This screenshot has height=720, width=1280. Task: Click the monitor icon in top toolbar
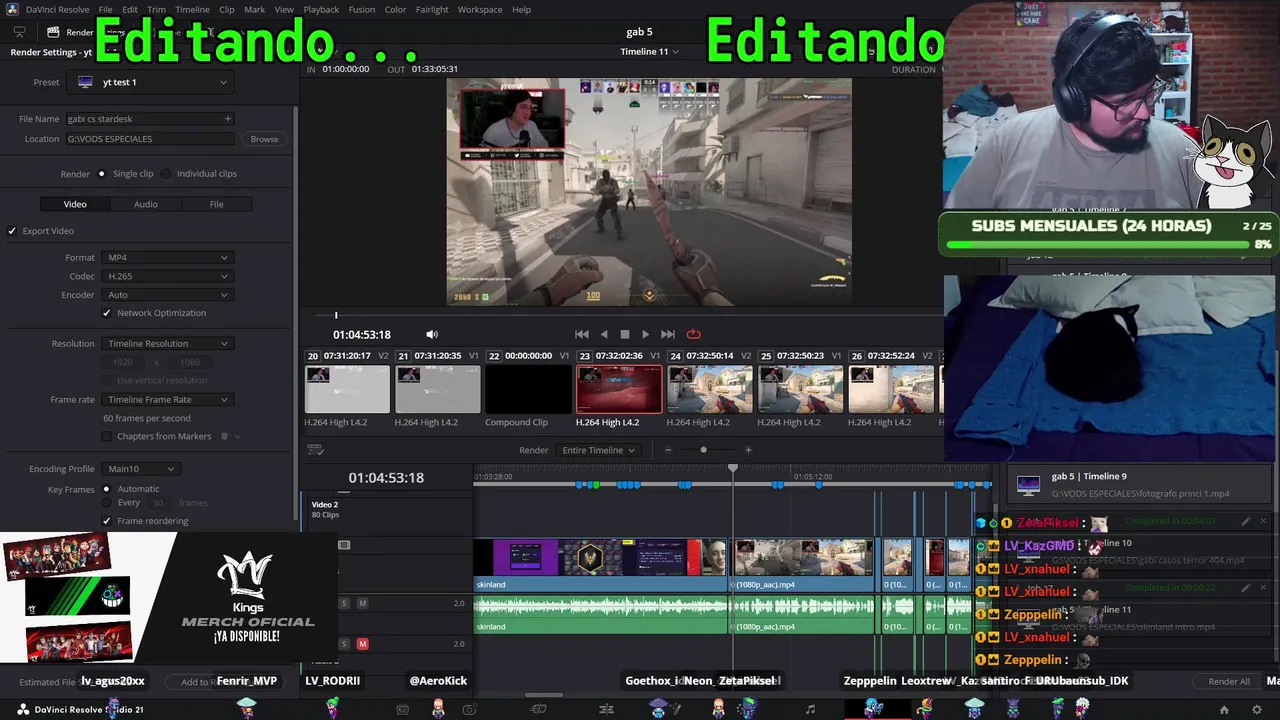(x=19, y=32)
